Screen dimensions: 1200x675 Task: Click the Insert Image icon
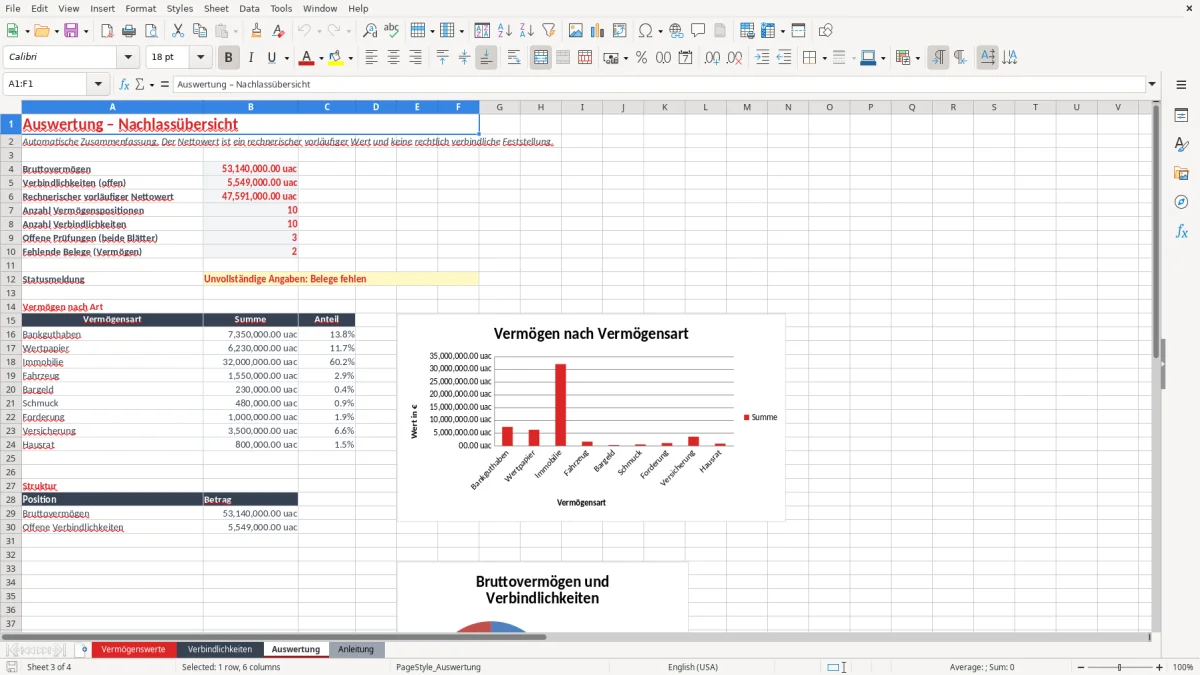576,31
